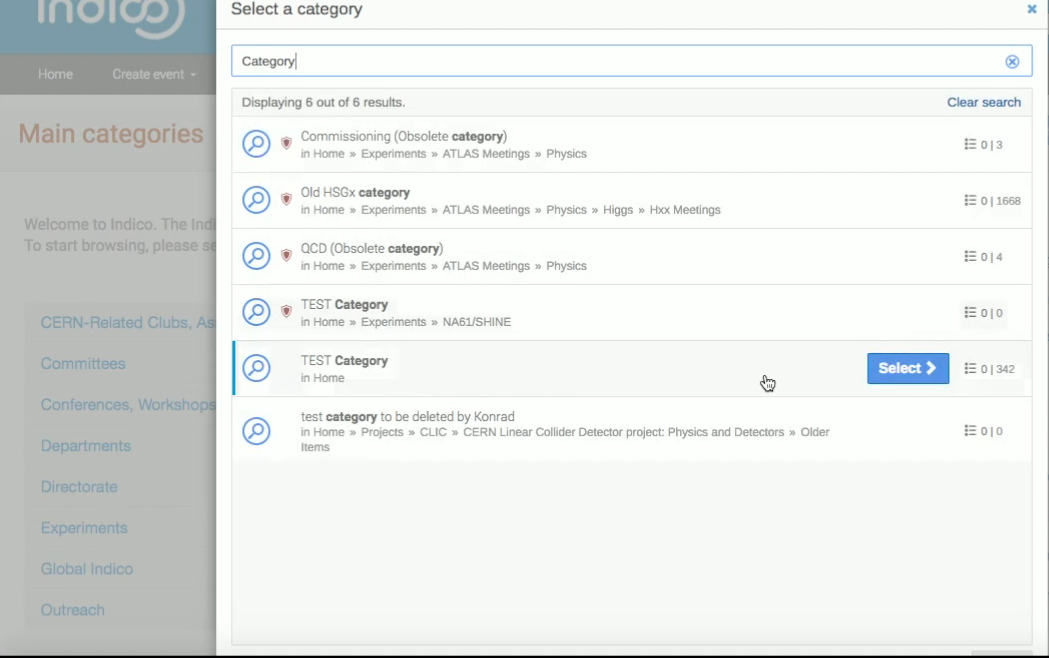Open the Create event dropdown menu

point(154,74)
